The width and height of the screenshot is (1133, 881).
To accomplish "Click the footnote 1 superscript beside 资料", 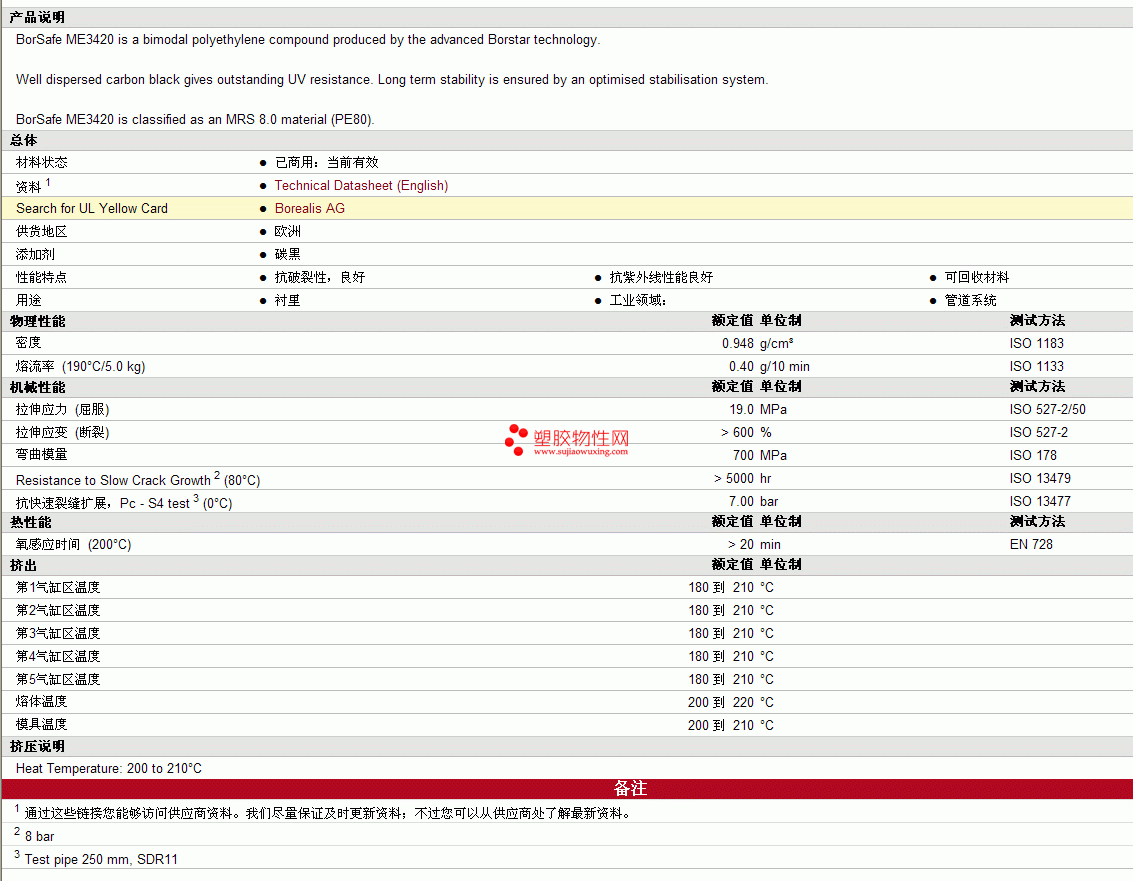I will (x=48, y=182).
